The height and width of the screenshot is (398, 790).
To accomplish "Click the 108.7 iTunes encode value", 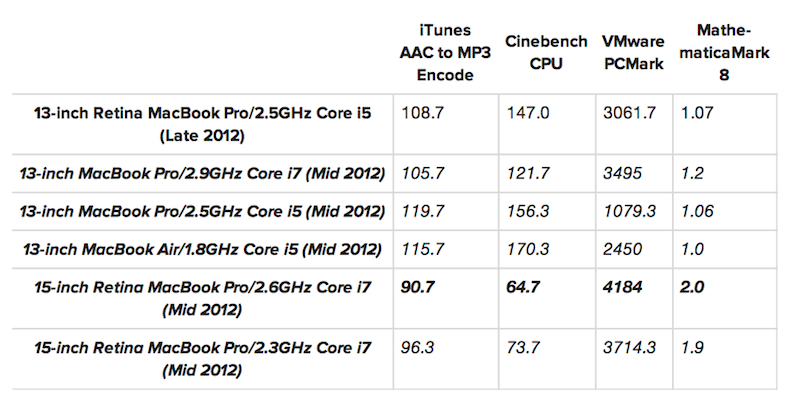I will [x=423, y=112].
